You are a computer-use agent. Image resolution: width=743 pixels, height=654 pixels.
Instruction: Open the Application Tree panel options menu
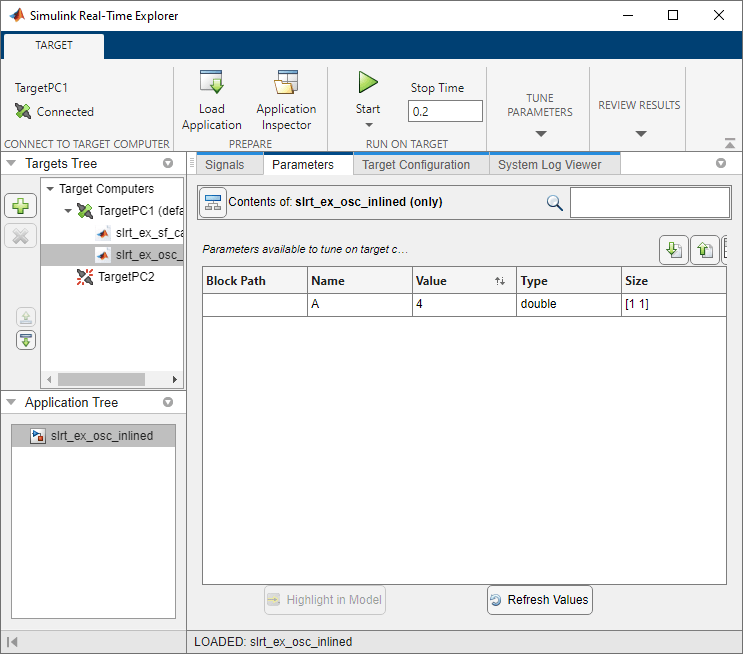[x=168, y=402]
